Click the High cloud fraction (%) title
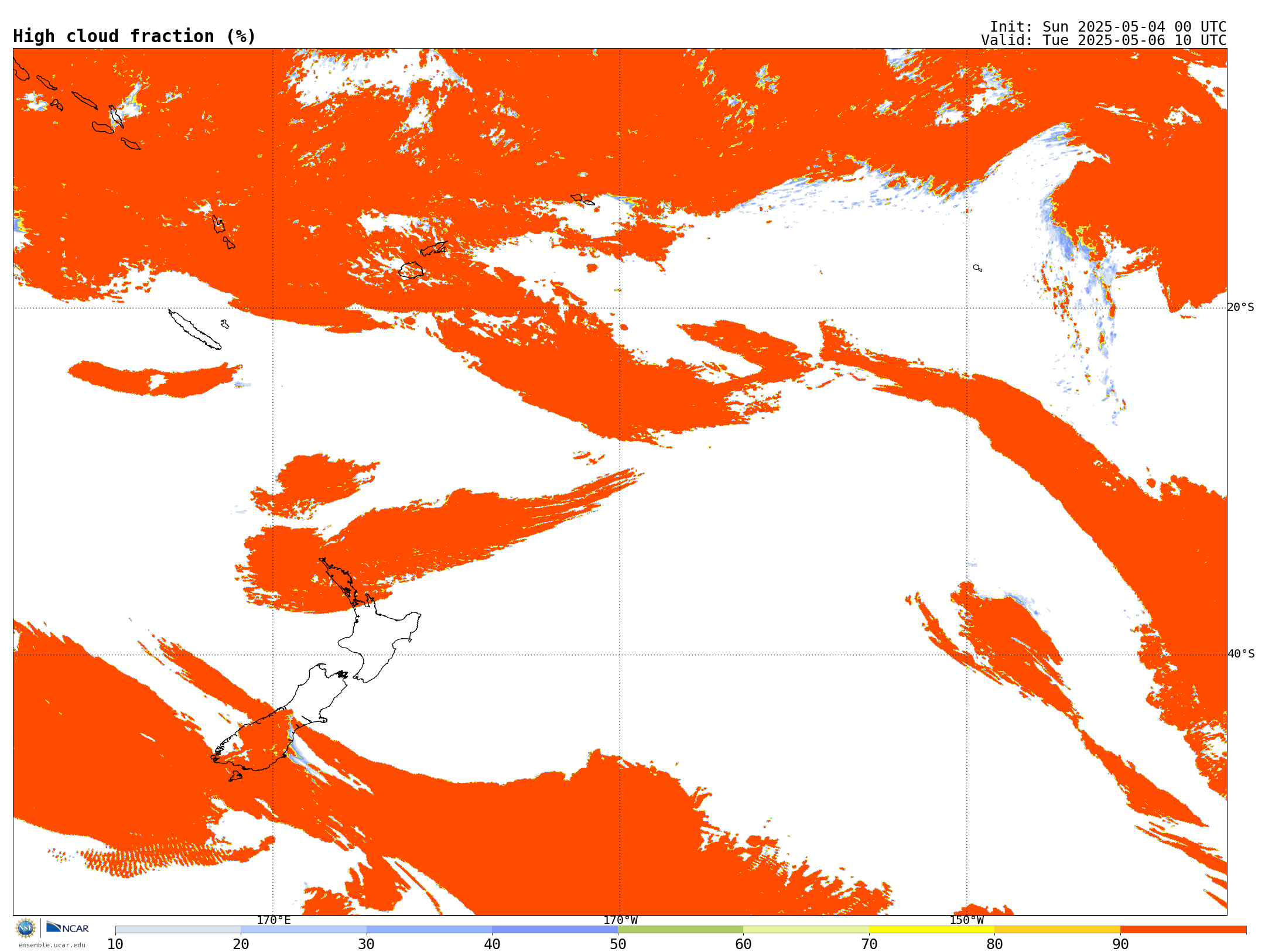This screenshot has width=1265, height=952. pyautogui.click(x=134, y=36)
